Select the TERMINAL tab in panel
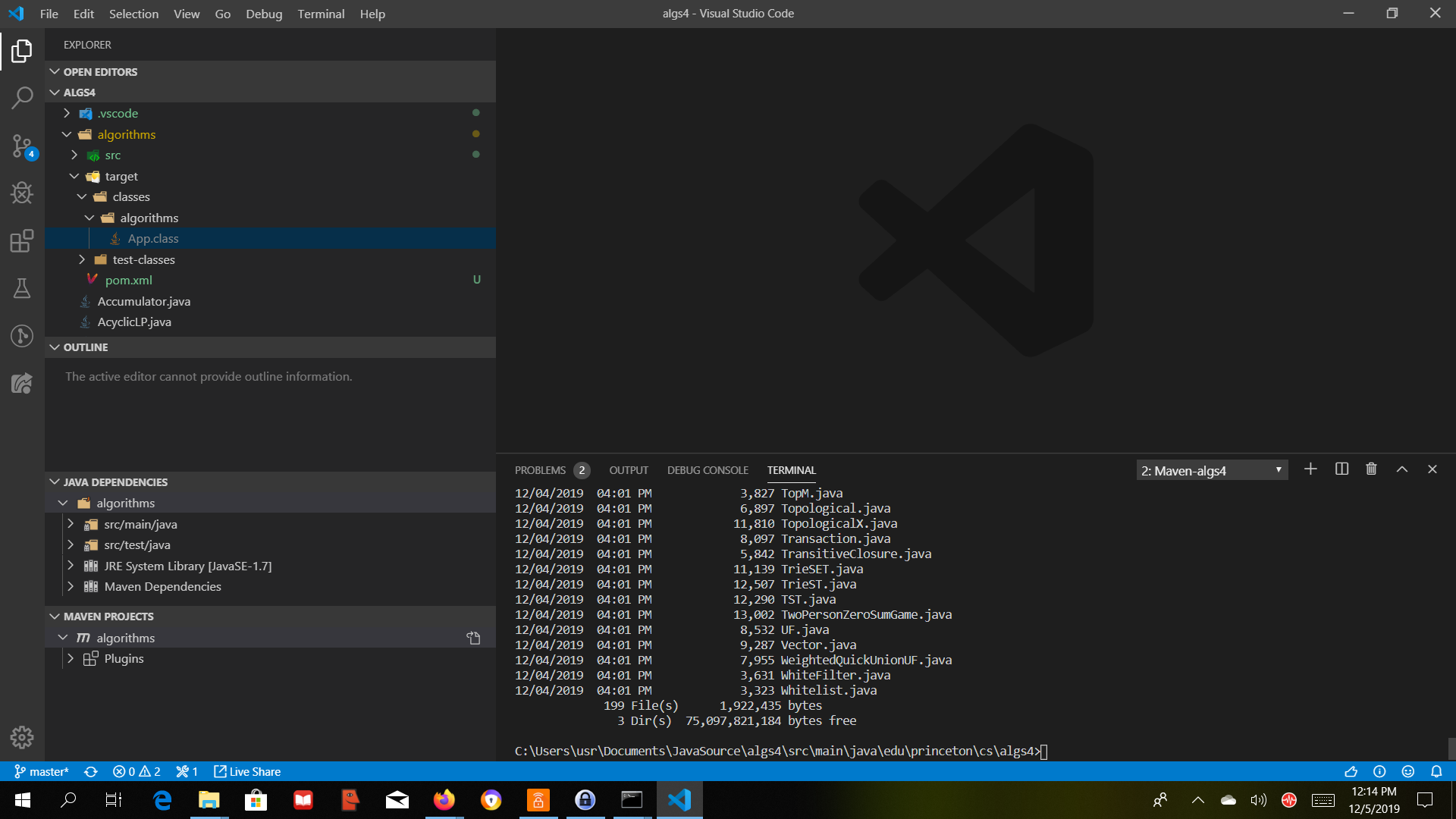 click(x=792, y=470)
